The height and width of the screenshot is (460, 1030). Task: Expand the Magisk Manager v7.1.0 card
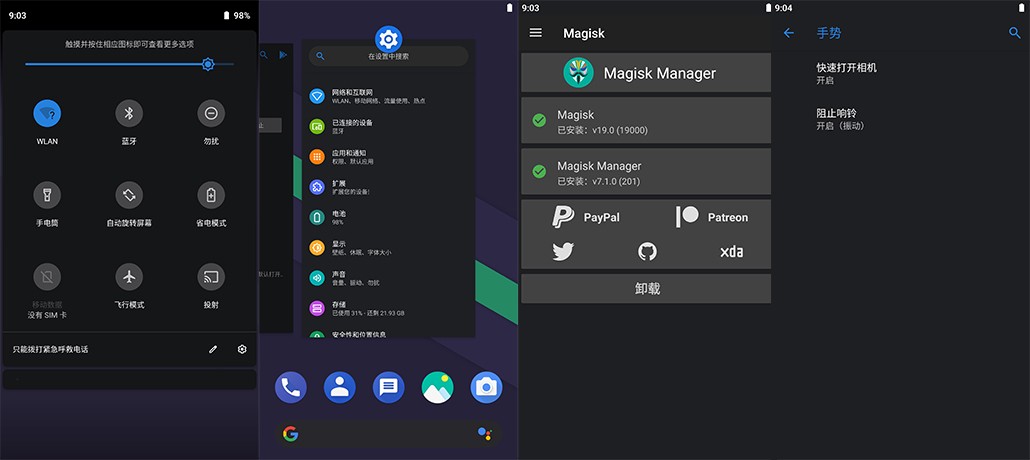pyautogui.click(x=646, y=172)
